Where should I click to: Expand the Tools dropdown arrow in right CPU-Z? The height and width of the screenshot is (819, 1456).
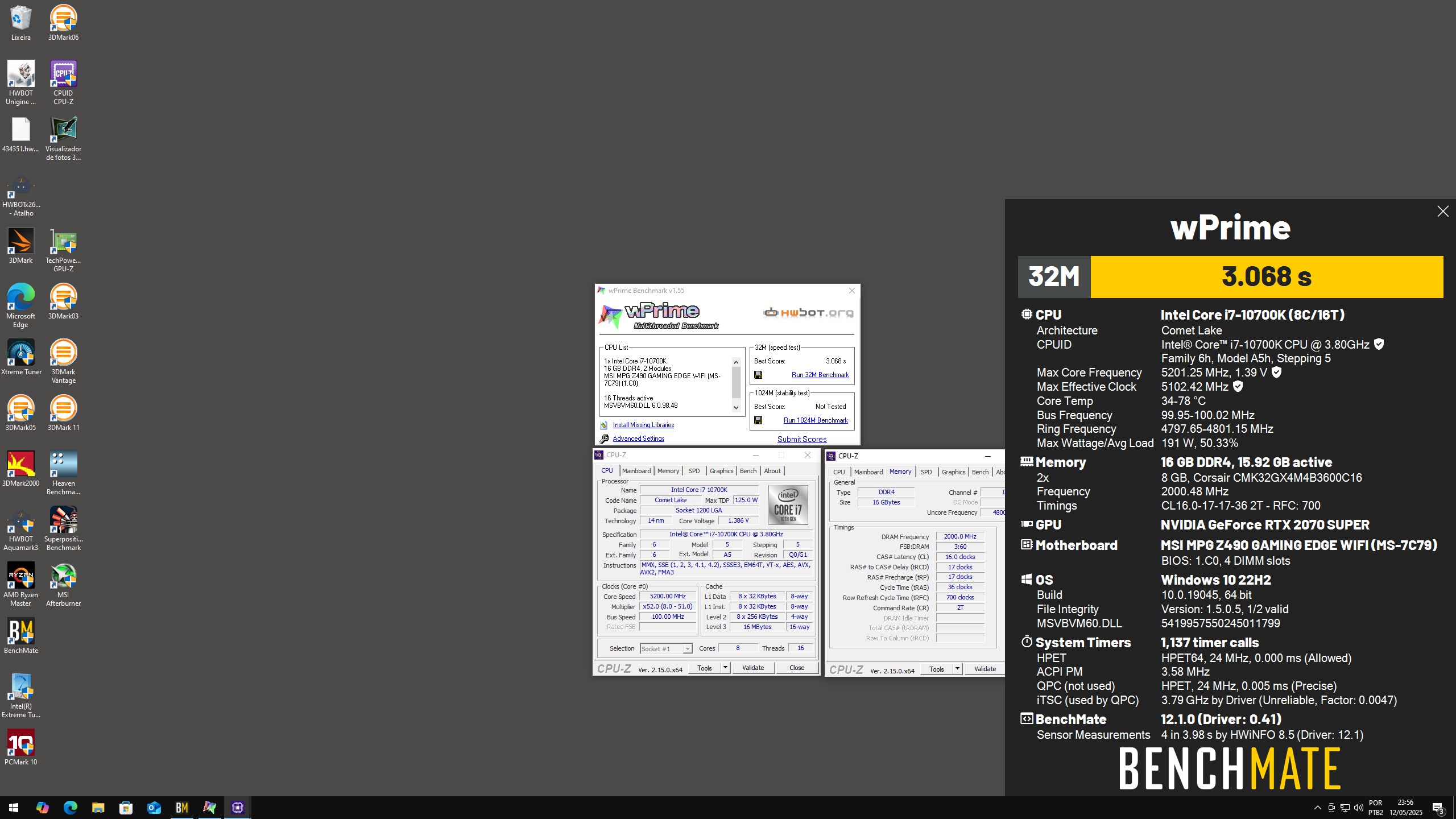[x=957, y=669]
